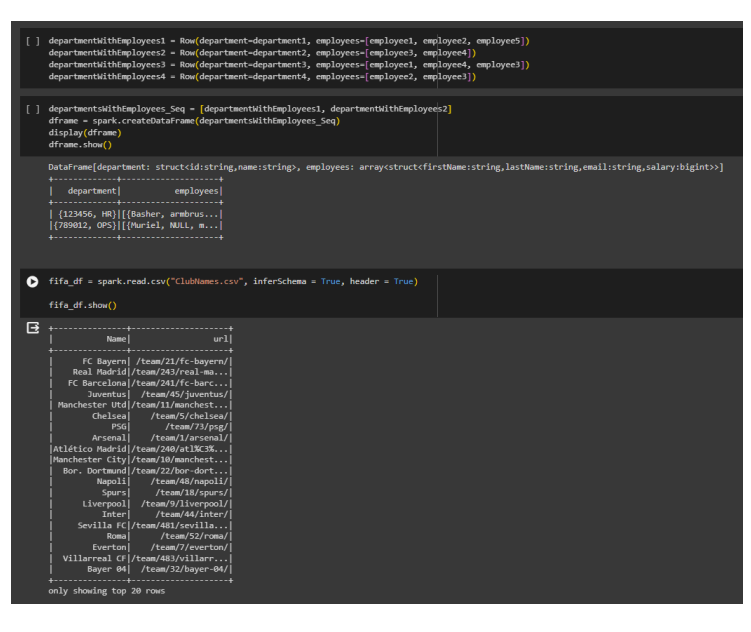Click the Roma row name
The width and height of the screenshot is (751, 632).
116,536
